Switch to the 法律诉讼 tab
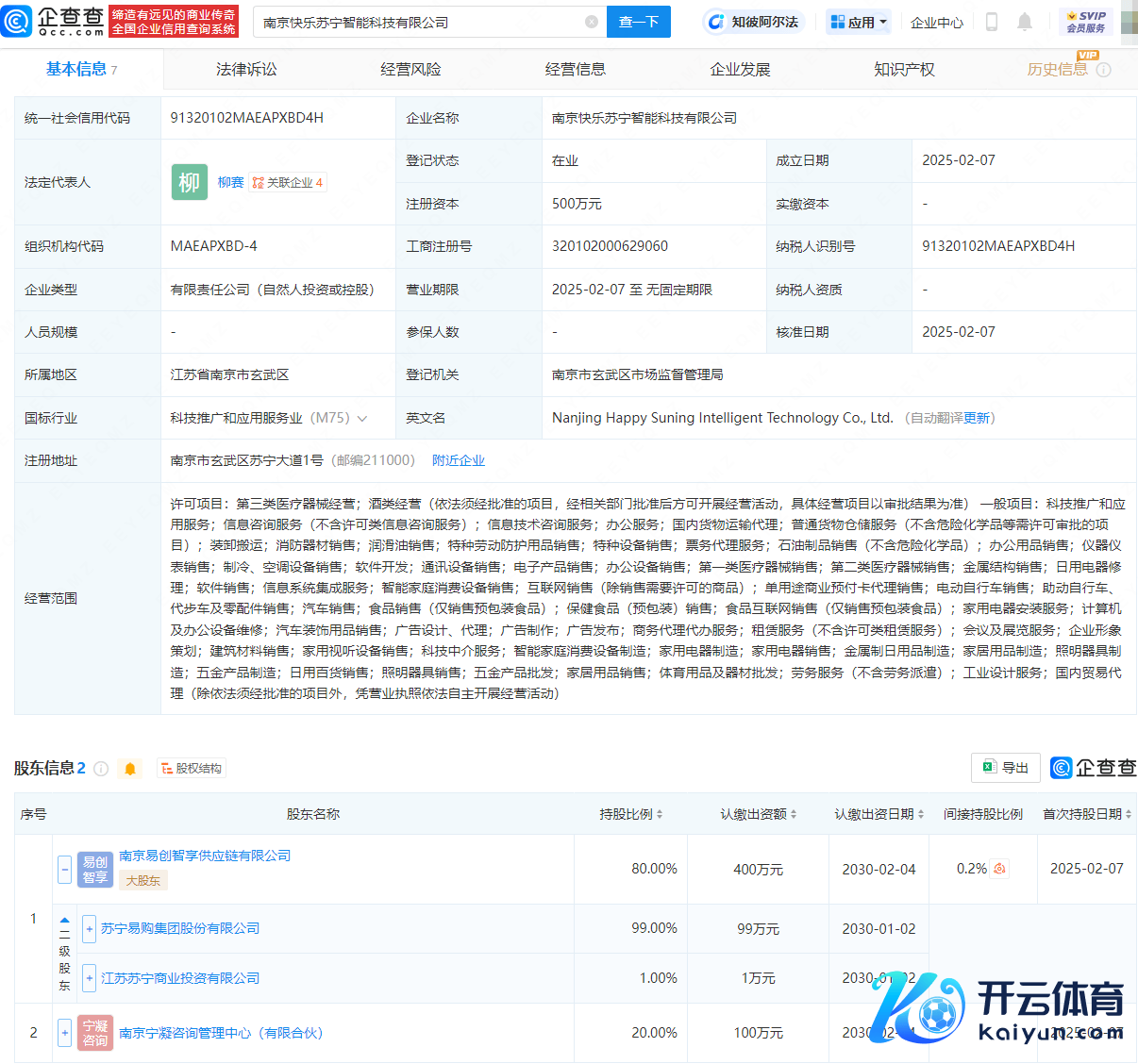The height and width of the screenshot is (1064, 1138). pos(246,70)
